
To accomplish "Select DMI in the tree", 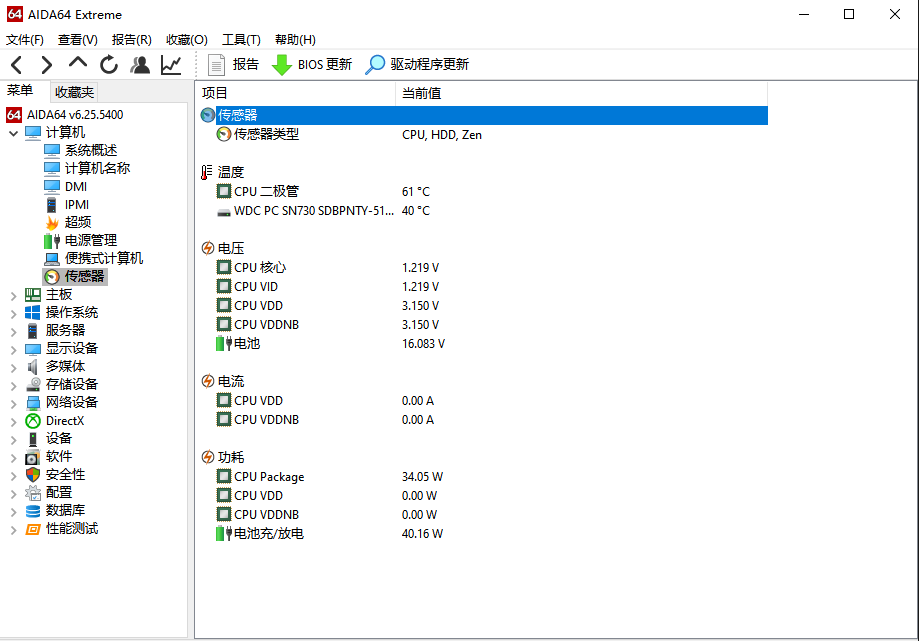I will pyautogui.click(x=66, y=186).
